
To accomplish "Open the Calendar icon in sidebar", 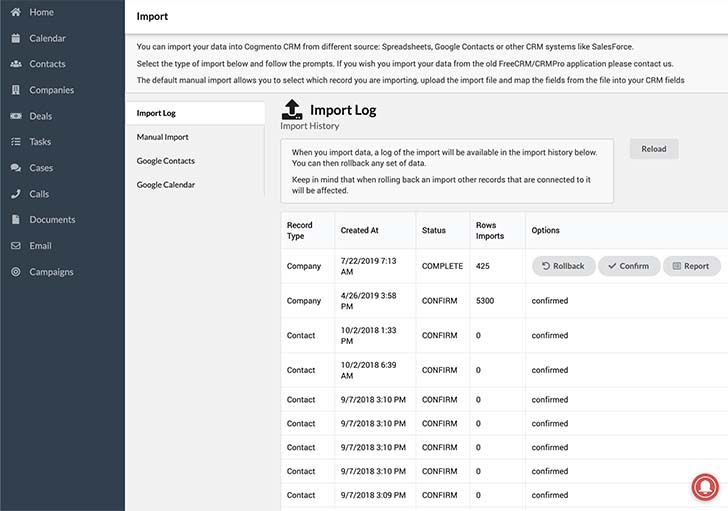I will [16, 38].
